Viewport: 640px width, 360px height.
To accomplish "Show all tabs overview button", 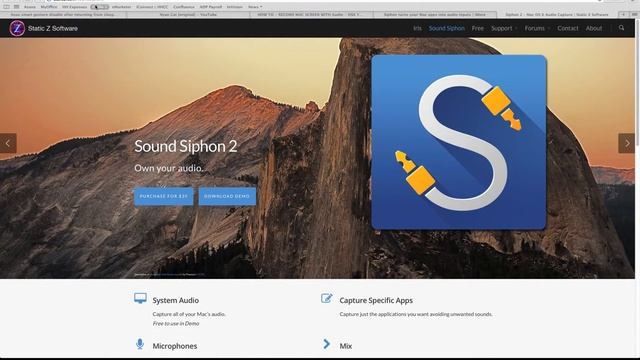I will coord(634,14).
